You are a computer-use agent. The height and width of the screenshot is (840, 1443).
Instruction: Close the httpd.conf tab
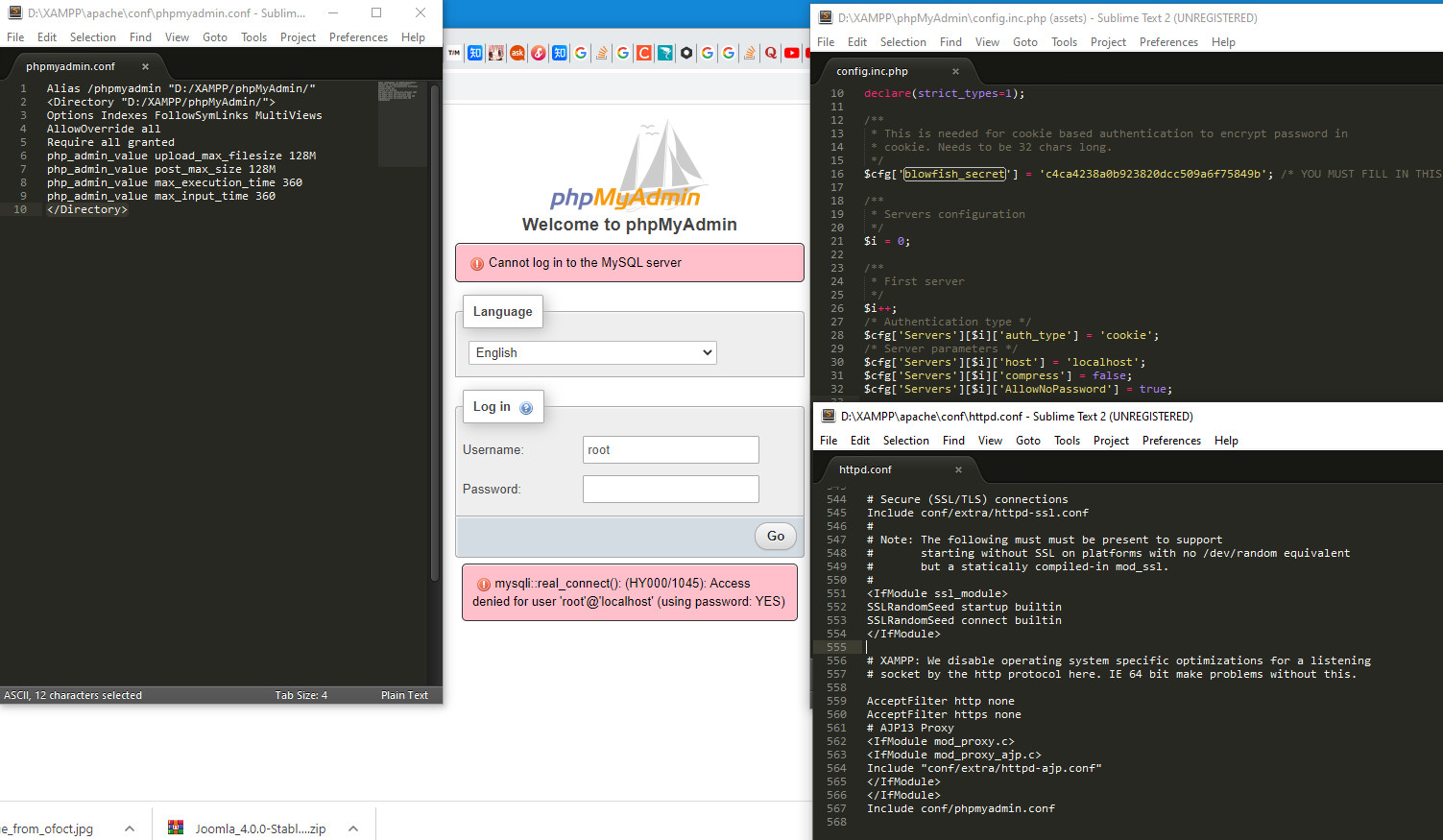957,469
